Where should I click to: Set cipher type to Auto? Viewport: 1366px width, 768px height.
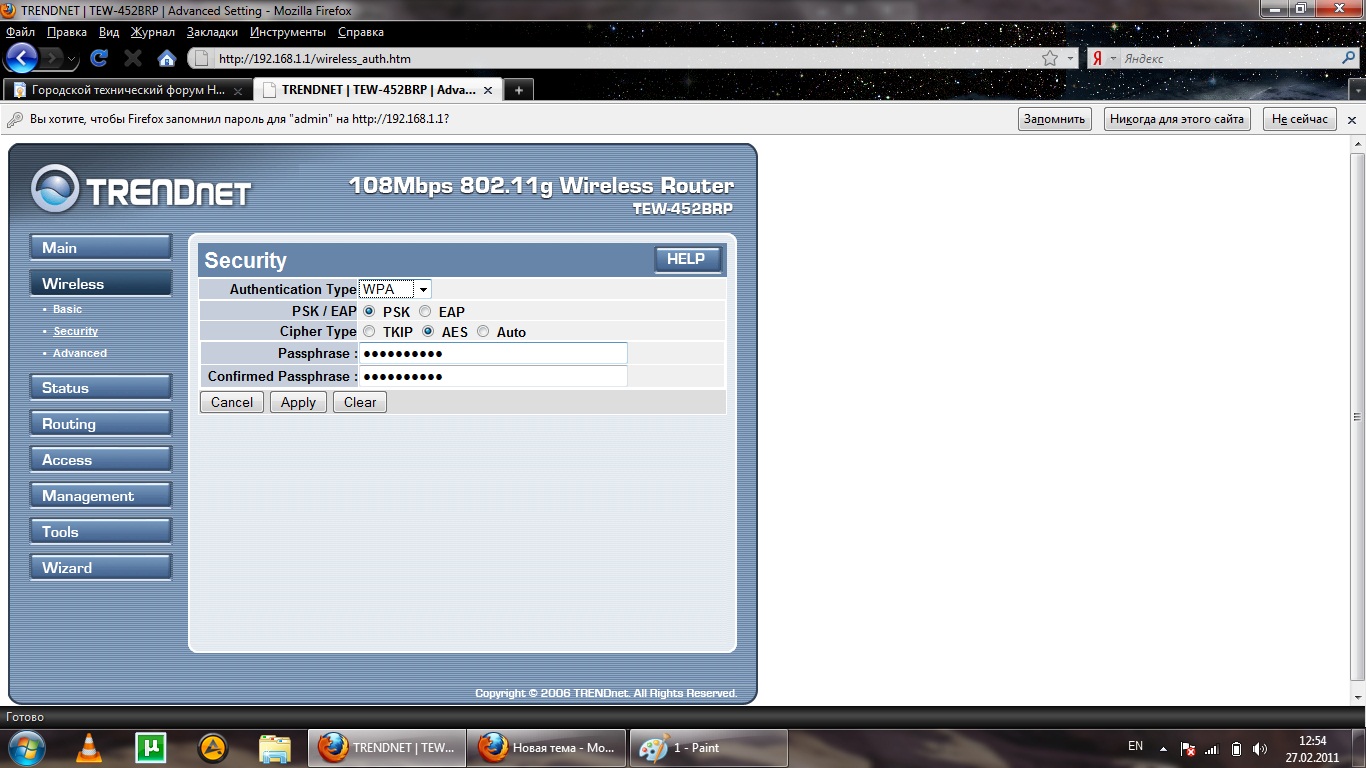tap(483, 332)
